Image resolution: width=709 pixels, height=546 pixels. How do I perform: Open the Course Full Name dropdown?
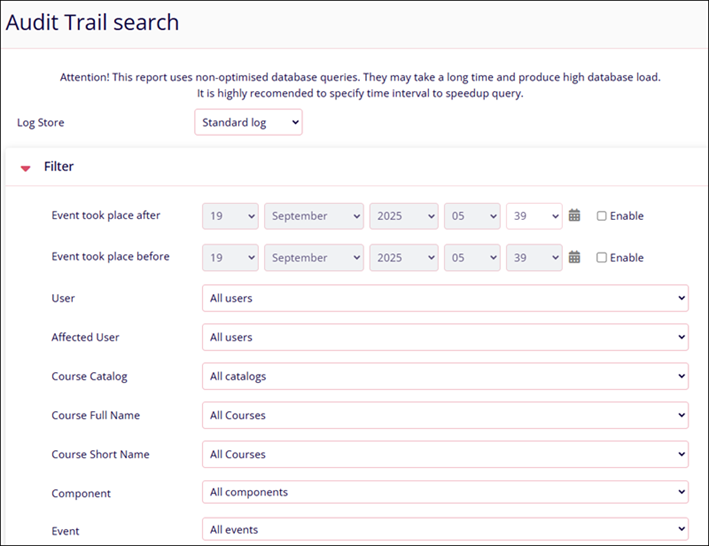(445, 415)
